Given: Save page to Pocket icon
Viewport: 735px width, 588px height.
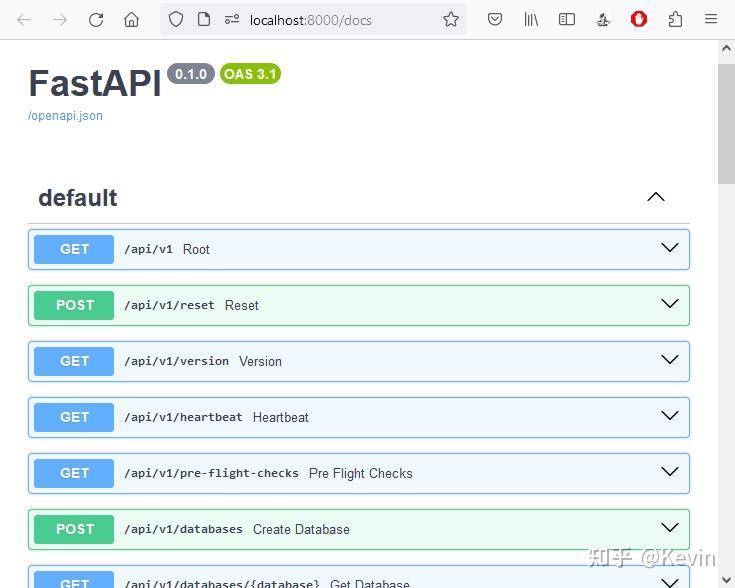Looking at the screenshot, I should (495, 19).
